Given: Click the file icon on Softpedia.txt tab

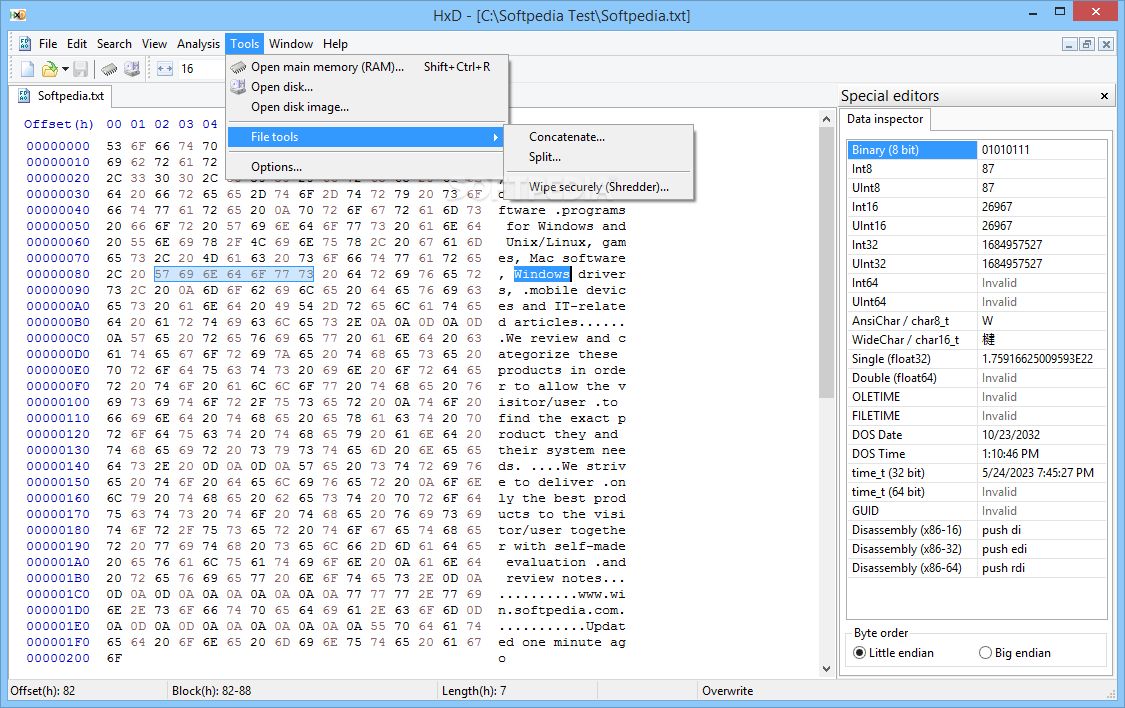Looking at the screenshot, I should coord(24,96).
